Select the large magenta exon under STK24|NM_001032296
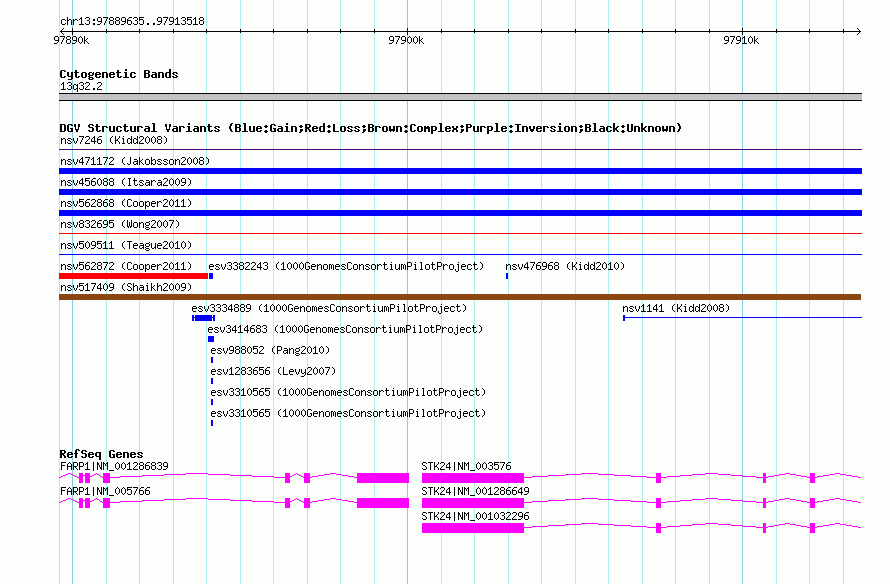Image resolution: width=890 pixels, height=584 pixels. [473, 528]
